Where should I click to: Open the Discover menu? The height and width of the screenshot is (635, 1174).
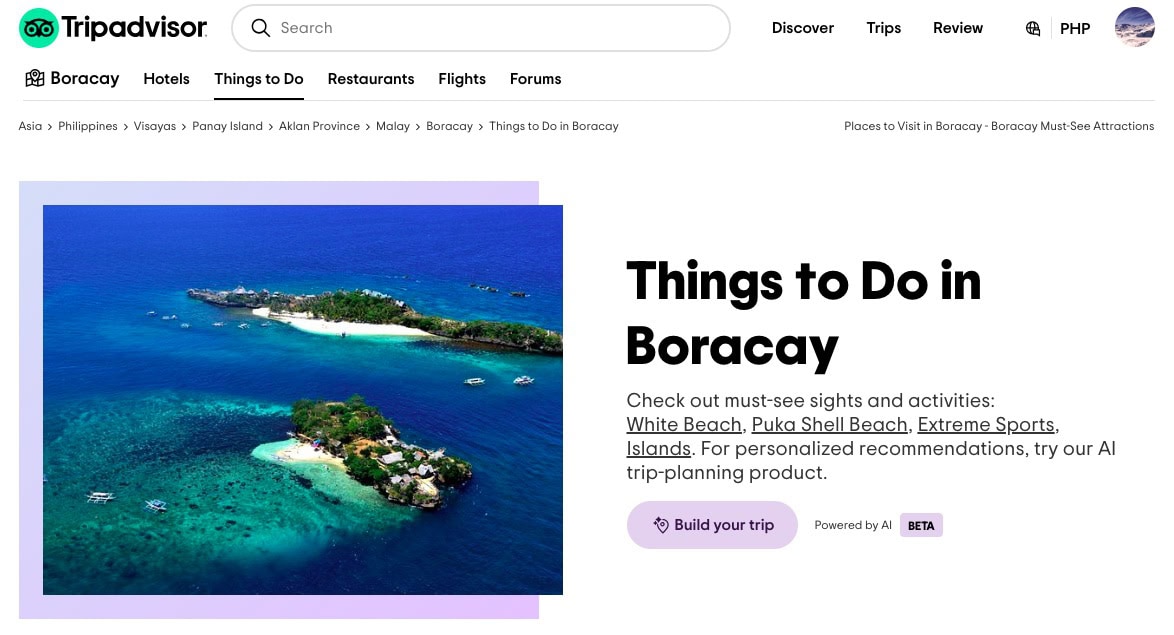(x=803, y=28)
